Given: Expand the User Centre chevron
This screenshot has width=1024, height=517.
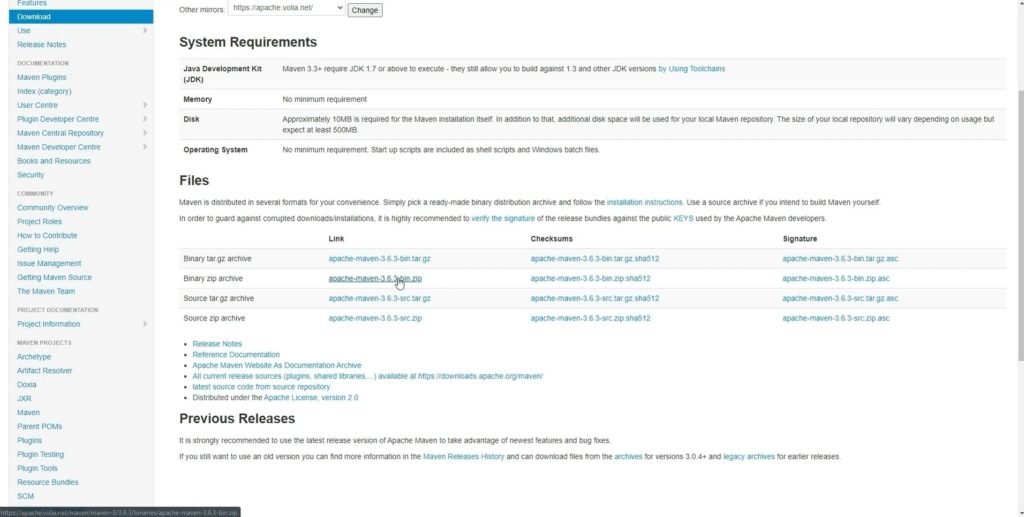Looking at the screenshot, I should pyautogui.click(x=144, y=105).
